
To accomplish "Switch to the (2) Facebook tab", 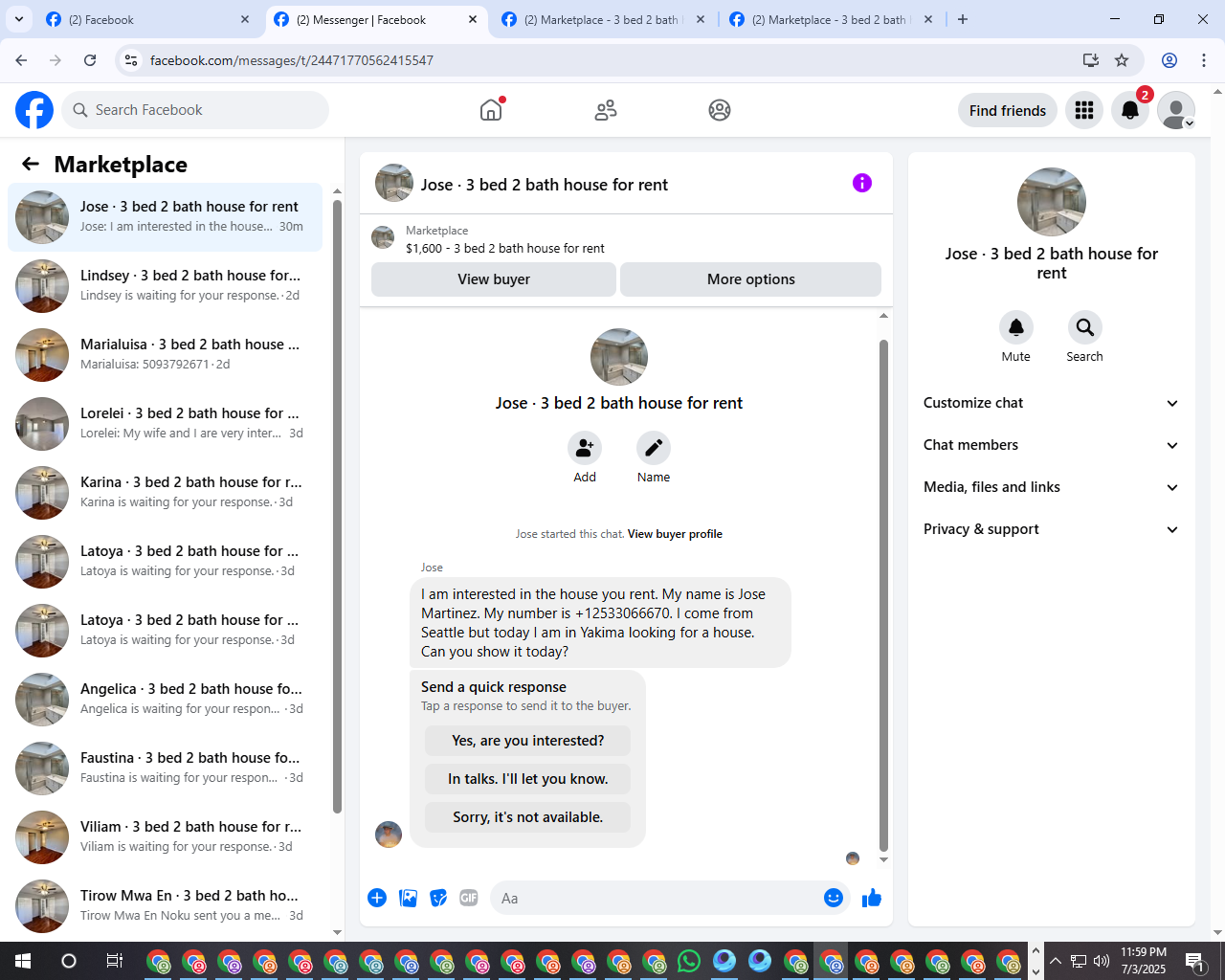I will pos(147,19).
